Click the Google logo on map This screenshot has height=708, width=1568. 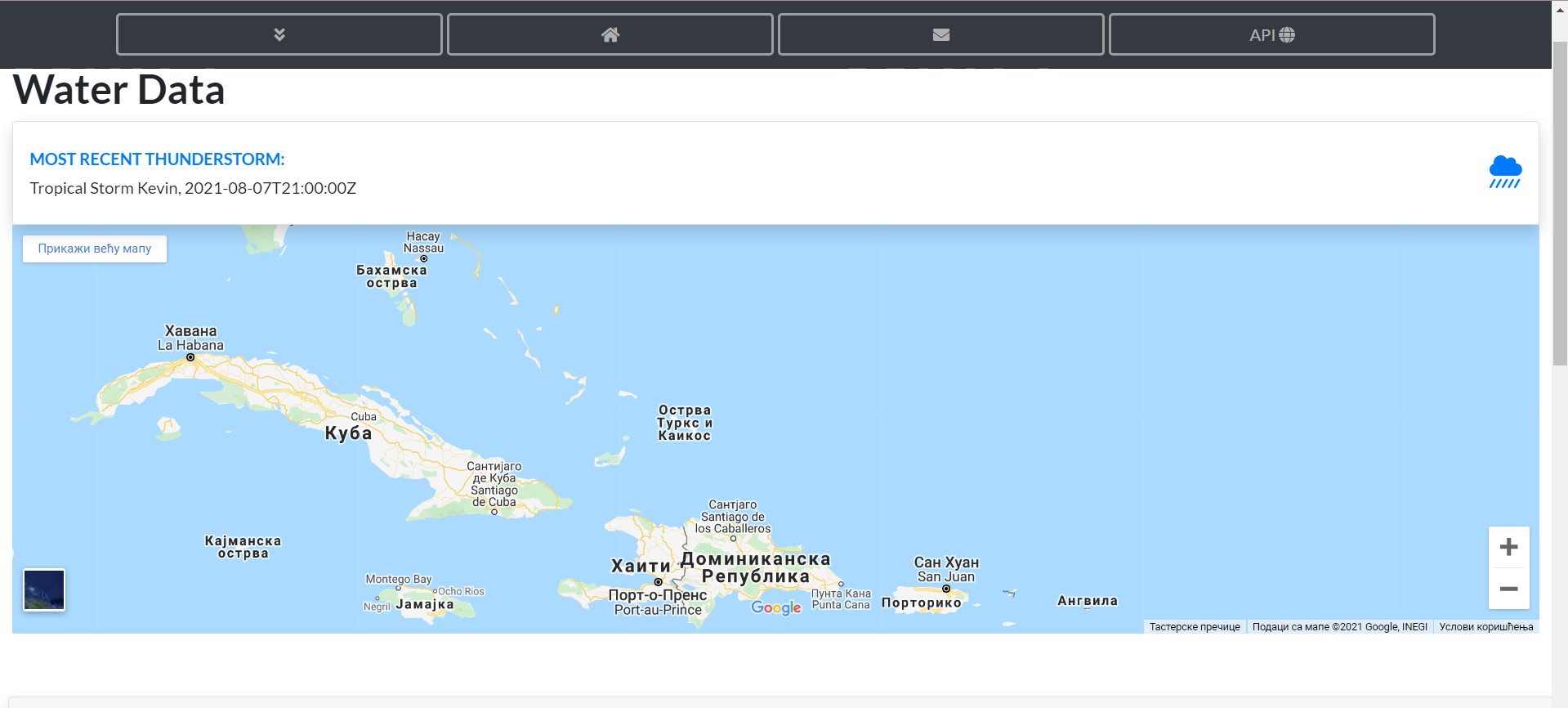click(776, 607)
